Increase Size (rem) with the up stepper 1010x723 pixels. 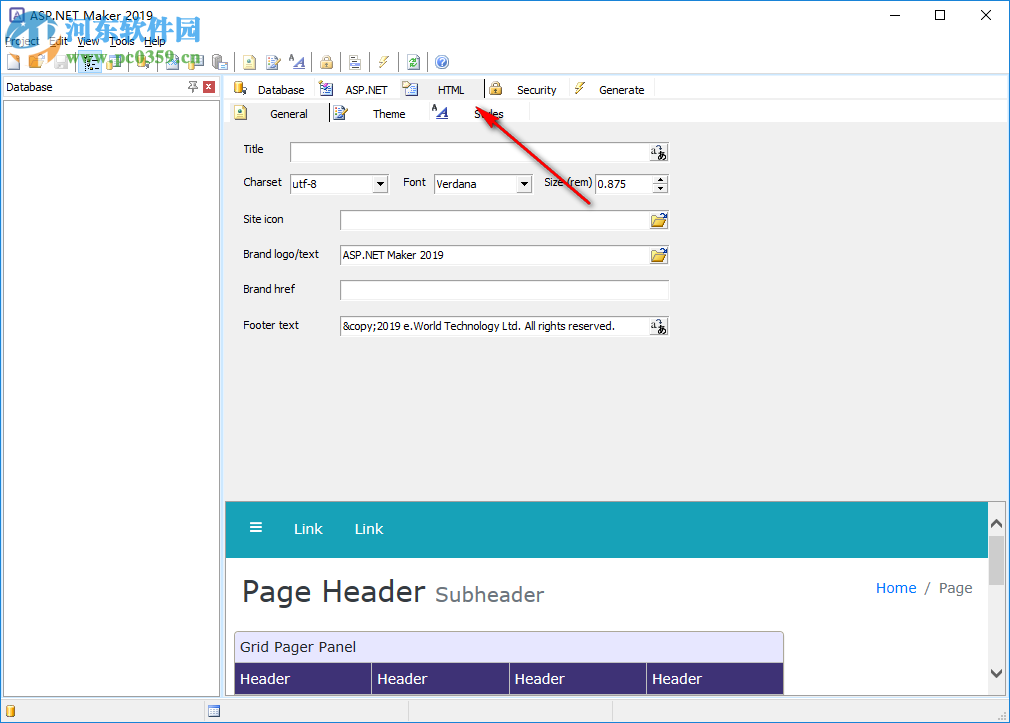[x=661, y=179]
